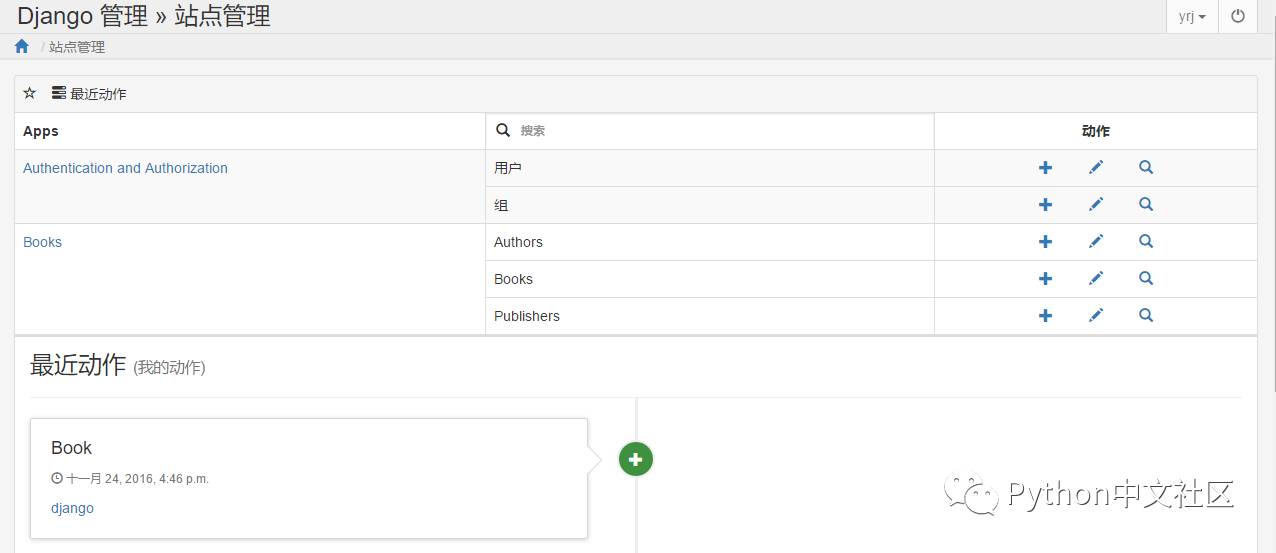Click green plus circle on timeline
Image resolution: width=1276 pixels, height=553 pixels.
[636, 459]
